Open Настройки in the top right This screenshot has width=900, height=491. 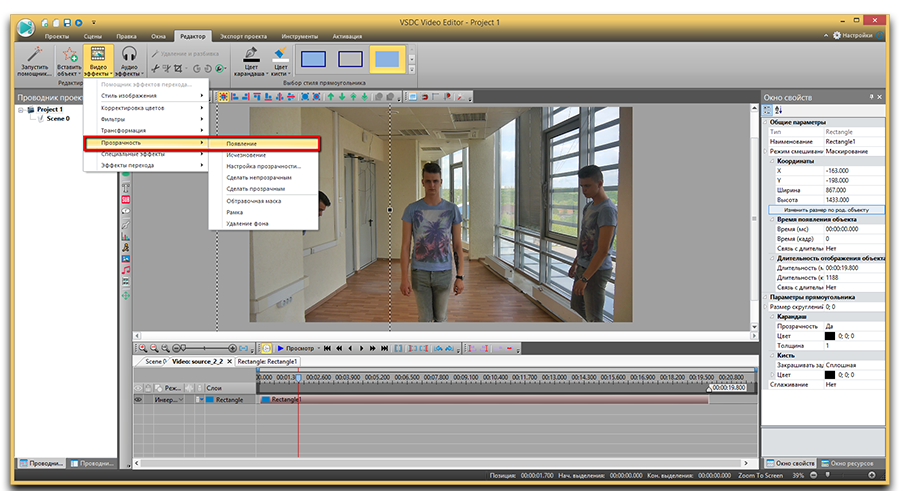click(x=853, y=35)
